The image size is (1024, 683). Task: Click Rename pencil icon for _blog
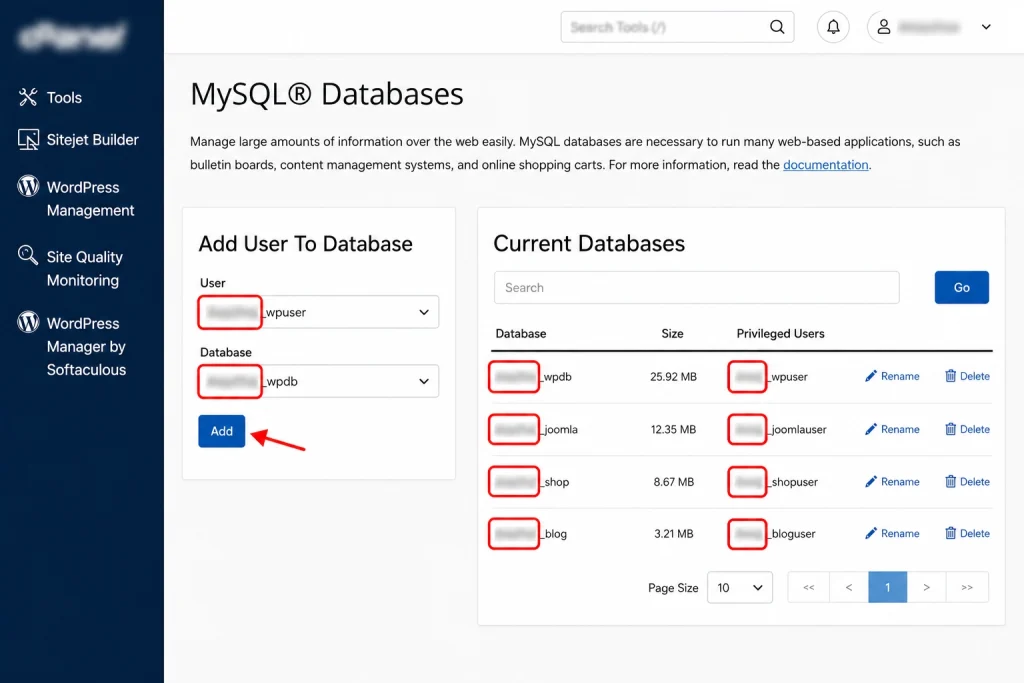pyautogui.click(x=871, y=533)
